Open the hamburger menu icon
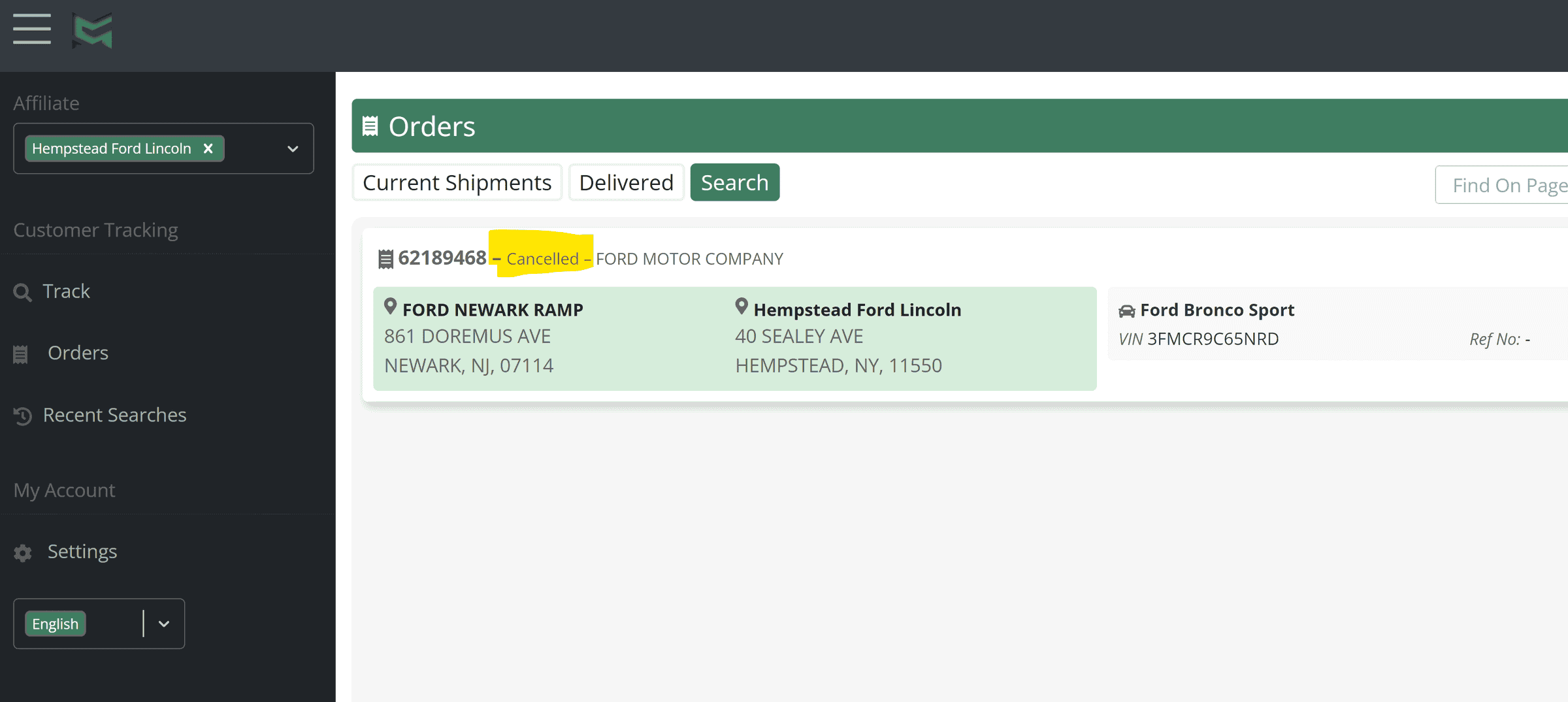1568x702 pixels. pyautogui.click(x=31, y=29)
